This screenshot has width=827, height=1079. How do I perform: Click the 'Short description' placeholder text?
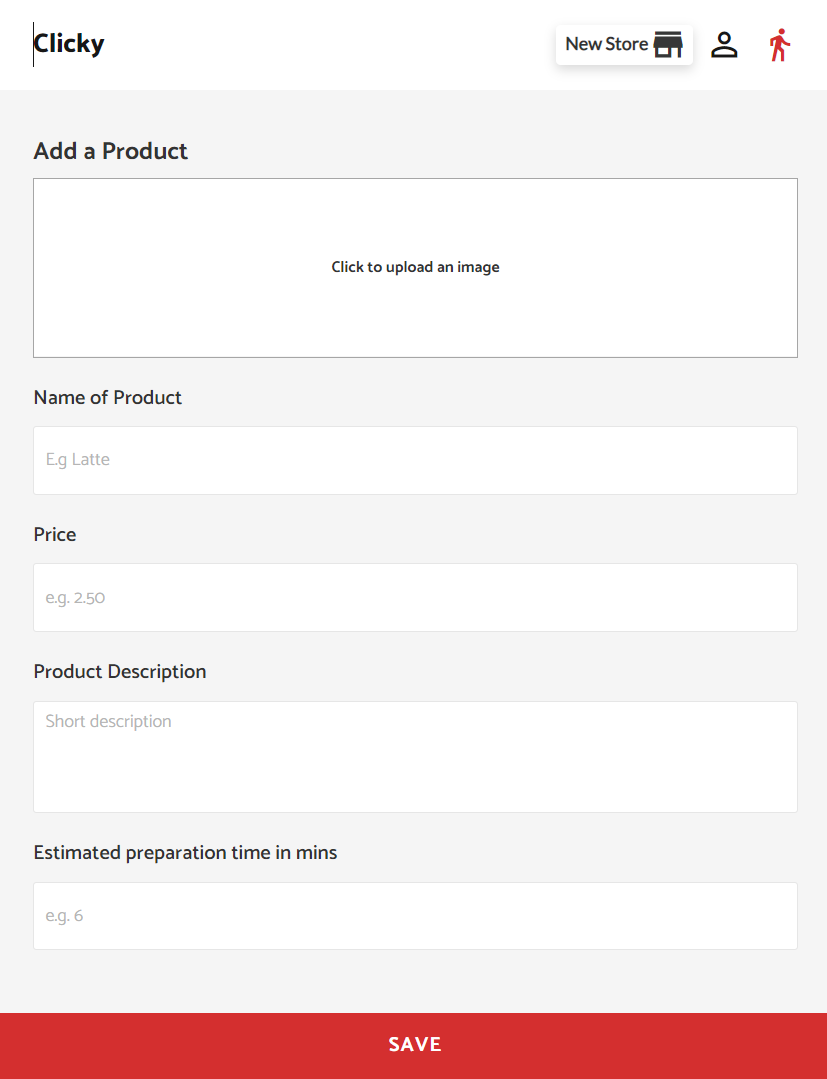point(109,721)
